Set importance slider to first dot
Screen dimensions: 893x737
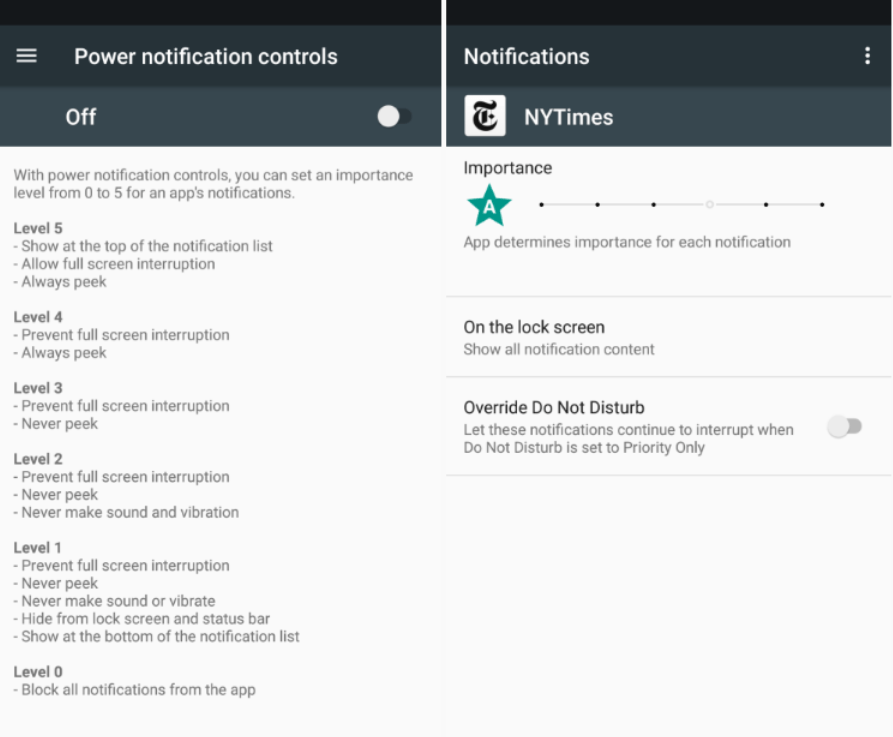pos(541,205)
